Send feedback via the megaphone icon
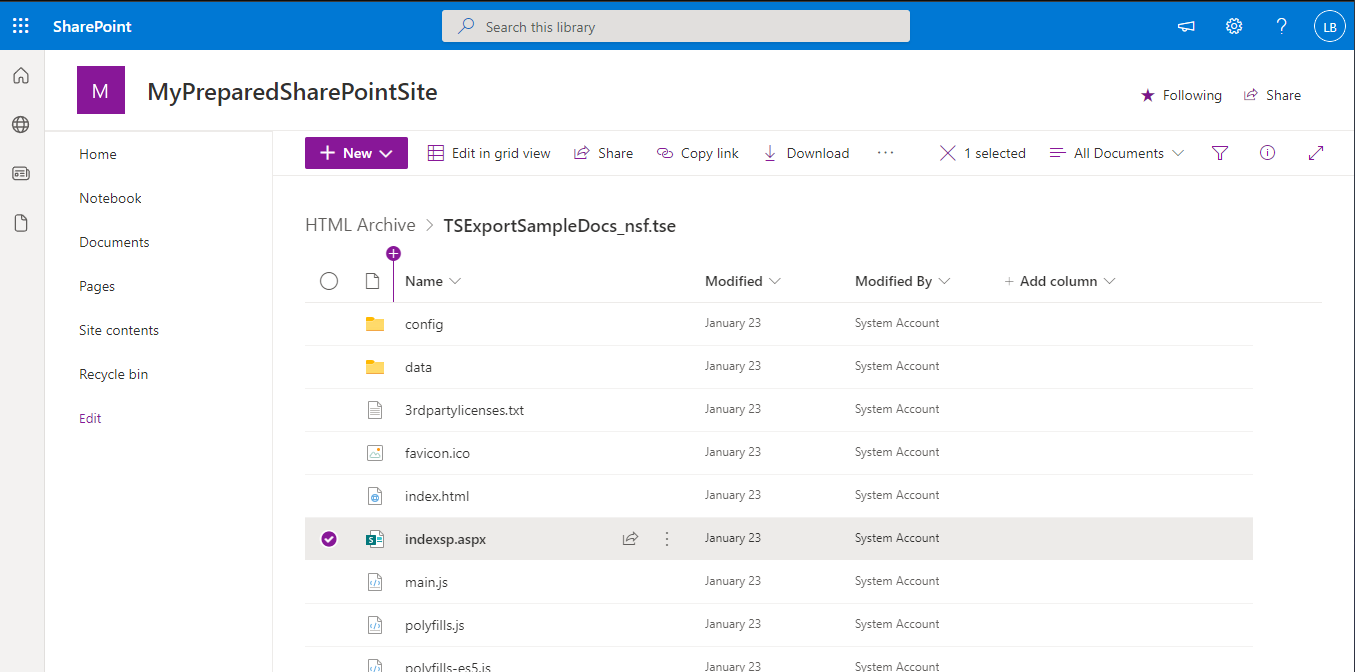Screen dimensions: 1355x672 pyautogui.click(x=1186, y=26)
